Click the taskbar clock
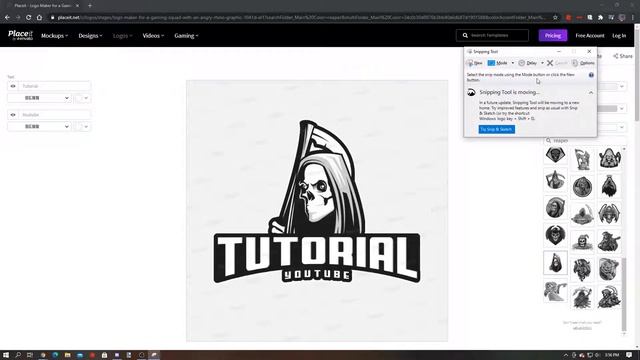The height and width of the screenshot is (360, 640). [x=611, y=355]
